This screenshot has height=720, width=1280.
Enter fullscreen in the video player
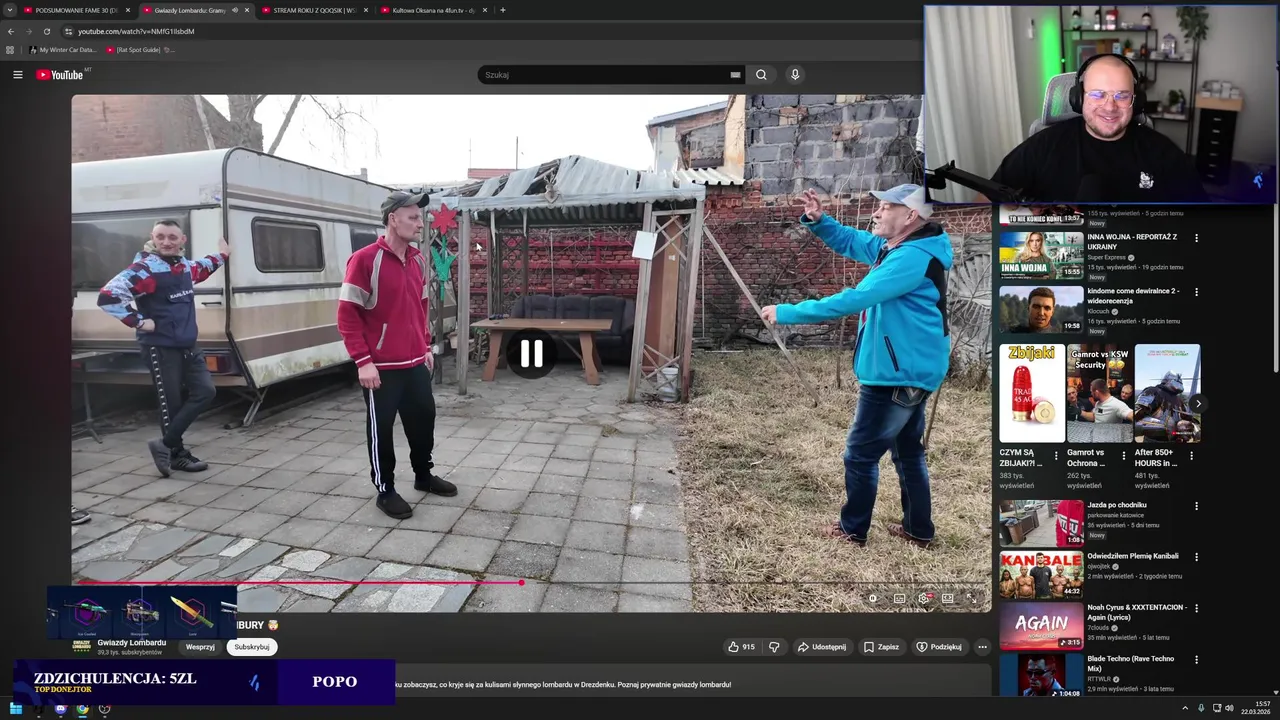pyautogui.click(x=971, y=598)
